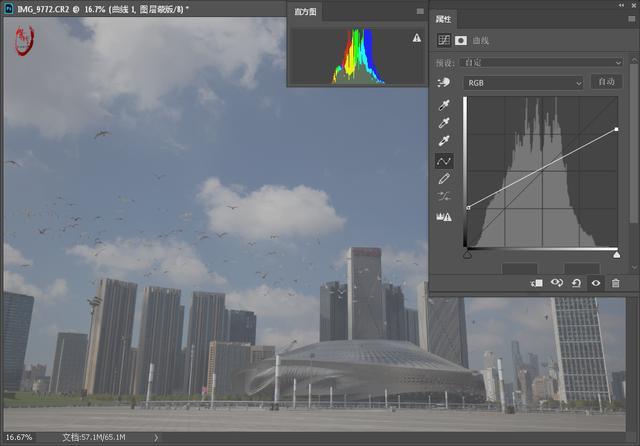This screenshot has height=446, width=640.
Task: Toggle Curves layer visibility eye
Action: coord(596,283)
